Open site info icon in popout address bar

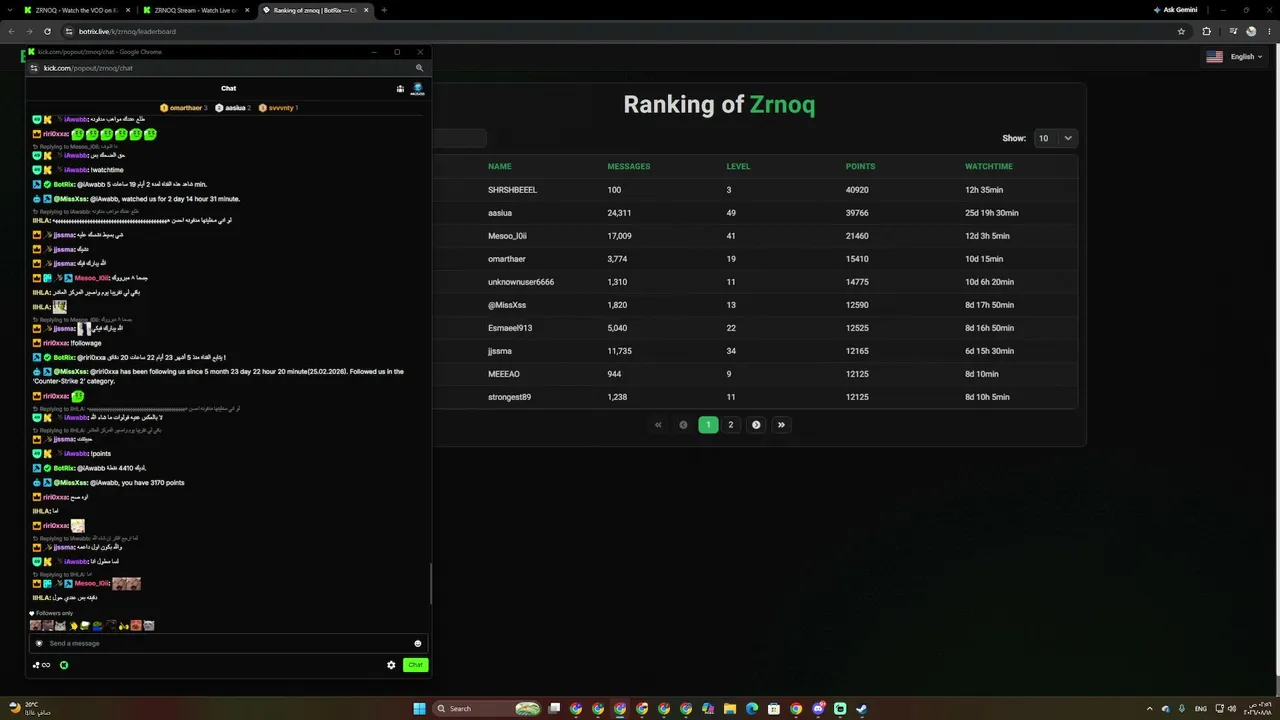(x=34, y=68)
